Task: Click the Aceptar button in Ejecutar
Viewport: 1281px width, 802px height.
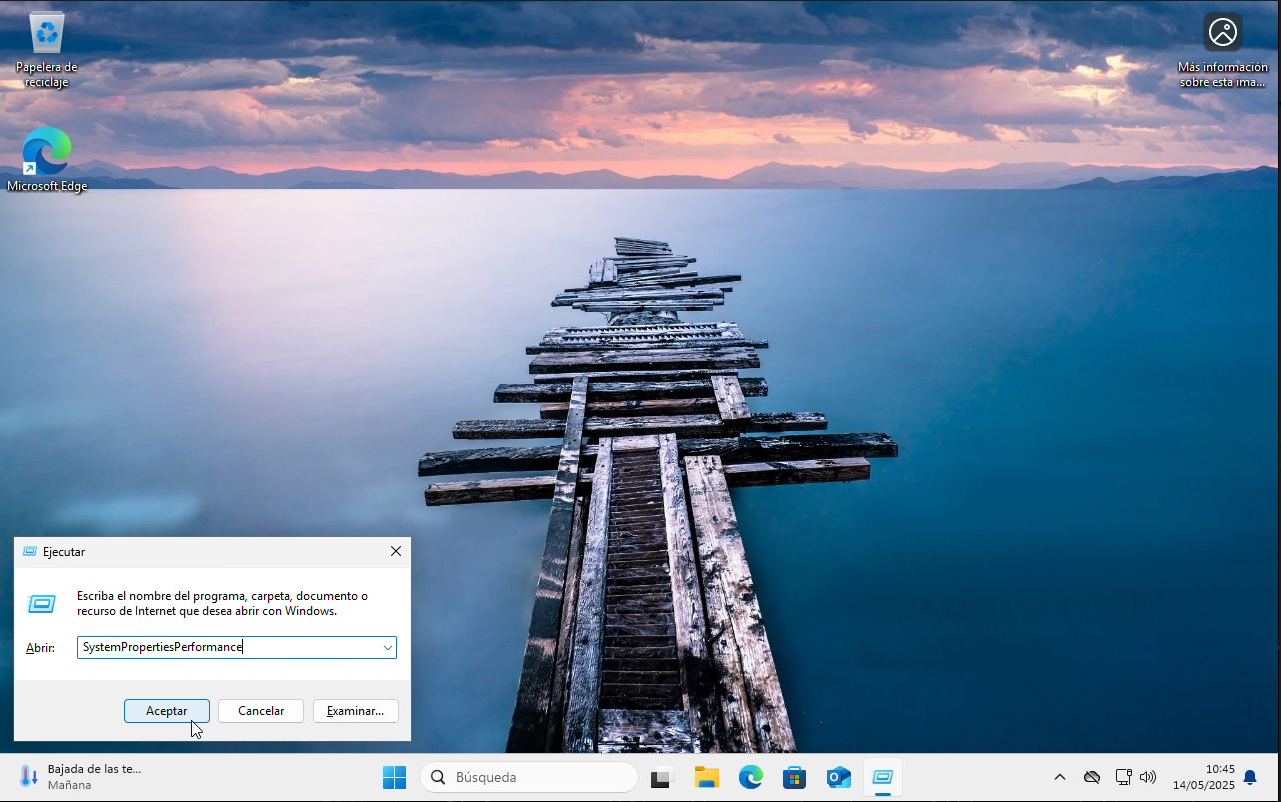Action: point(166,711)
